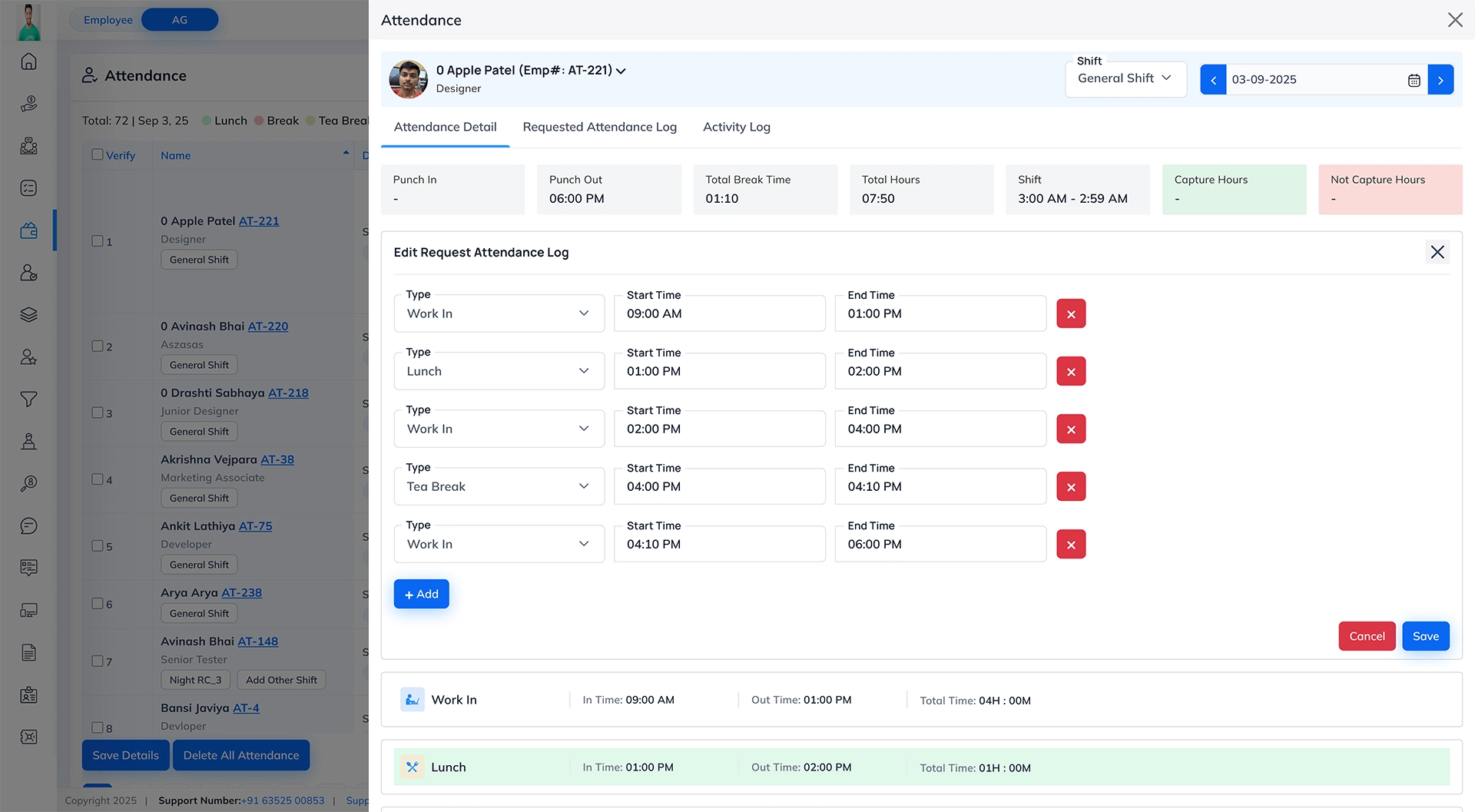Switch to Requested Attendance Log tab
This screenshot has height=812, width=1475.
(599, 128)
